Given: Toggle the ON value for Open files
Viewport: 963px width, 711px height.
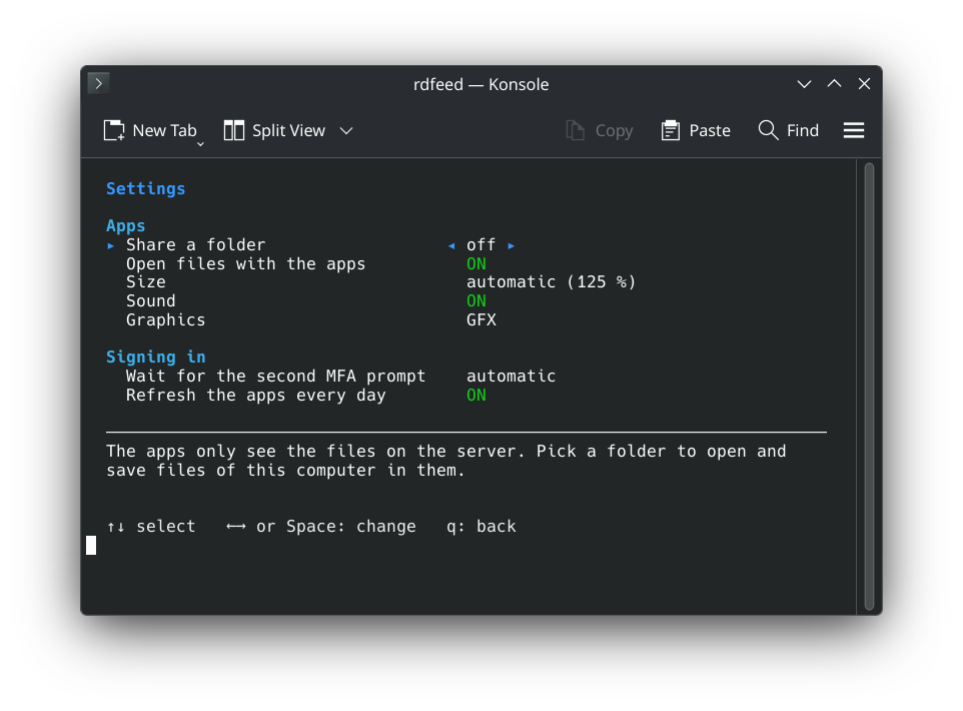Looking at the screenshot, I should [x=476, y=264].
